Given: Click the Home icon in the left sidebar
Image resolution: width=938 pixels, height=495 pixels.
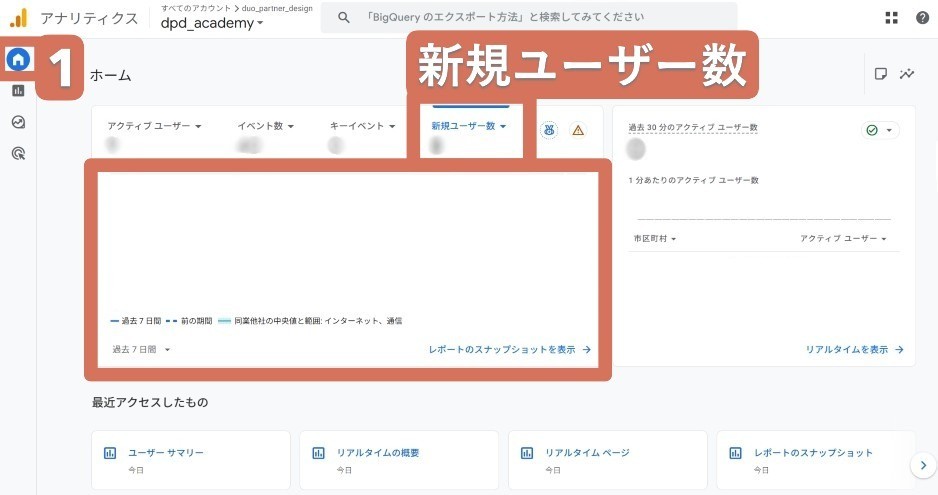Looking at the screenshot, I should pyautogui.click(x=18, y=60).
